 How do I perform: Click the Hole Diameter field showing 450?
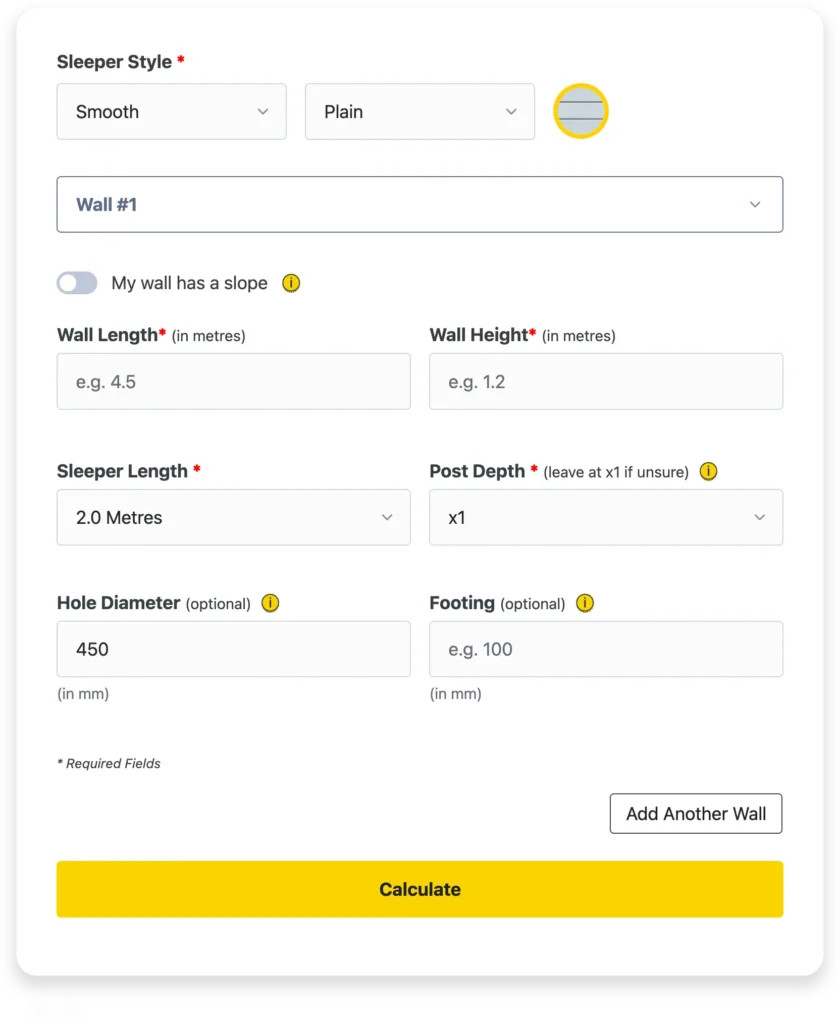point(233,648)
